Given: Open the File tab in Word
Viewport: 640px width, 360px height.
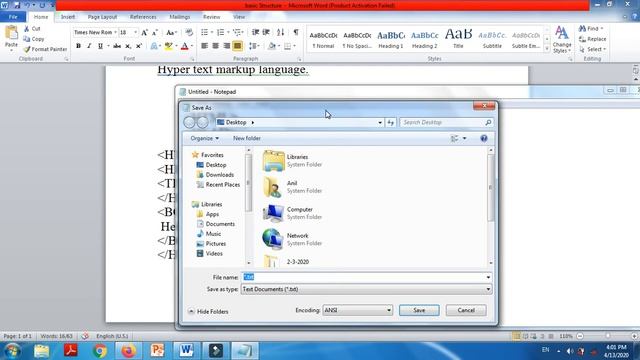Looking at the screenshot, I should click(13, 17).
